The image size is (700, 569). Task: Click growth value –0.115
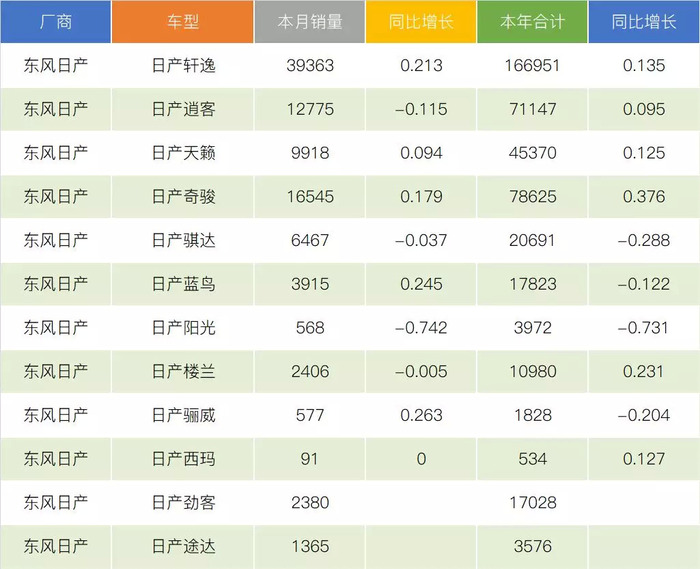pos(421,109)
